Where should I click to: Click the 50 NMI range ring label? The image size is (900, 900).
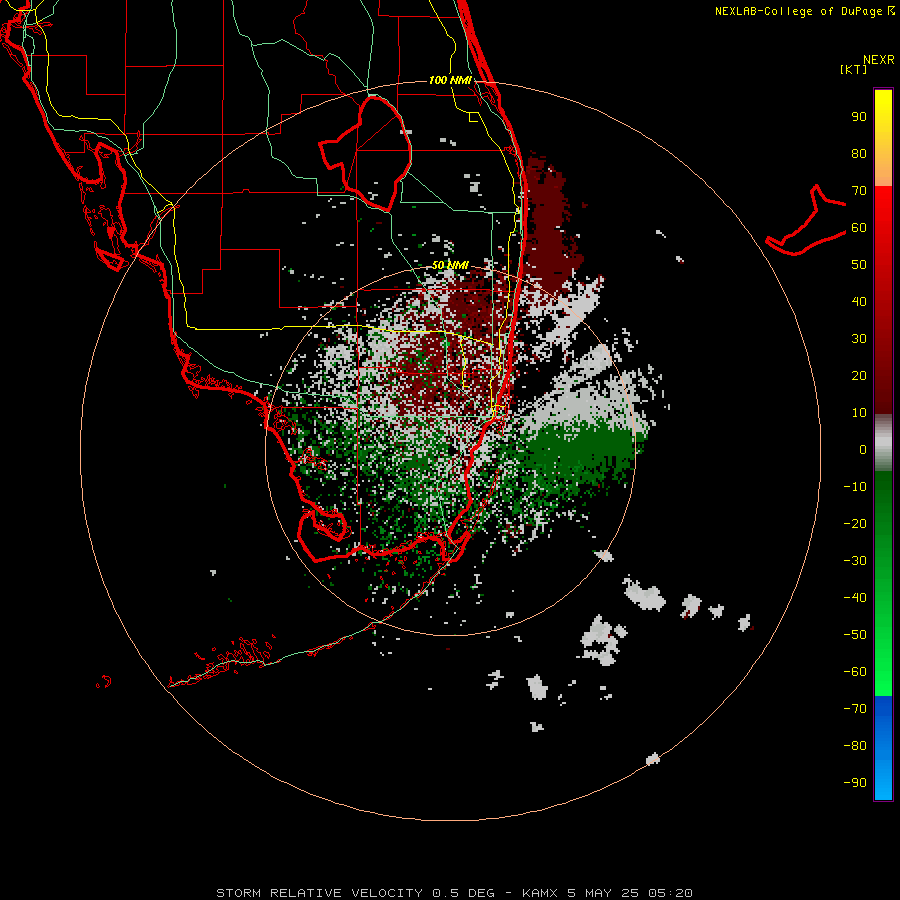click(450, 265)
